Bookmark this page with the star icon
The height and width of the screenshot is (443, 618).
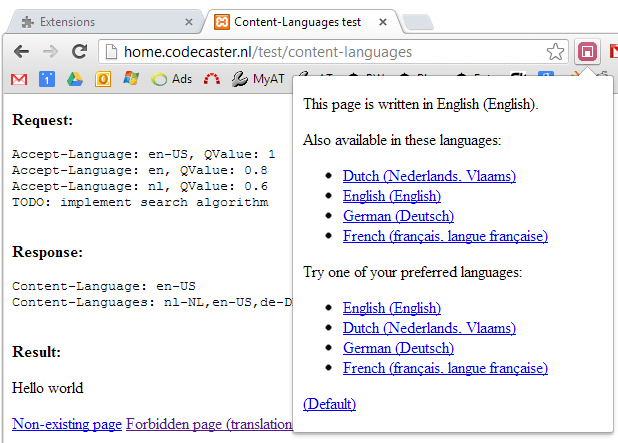[555, 52]
